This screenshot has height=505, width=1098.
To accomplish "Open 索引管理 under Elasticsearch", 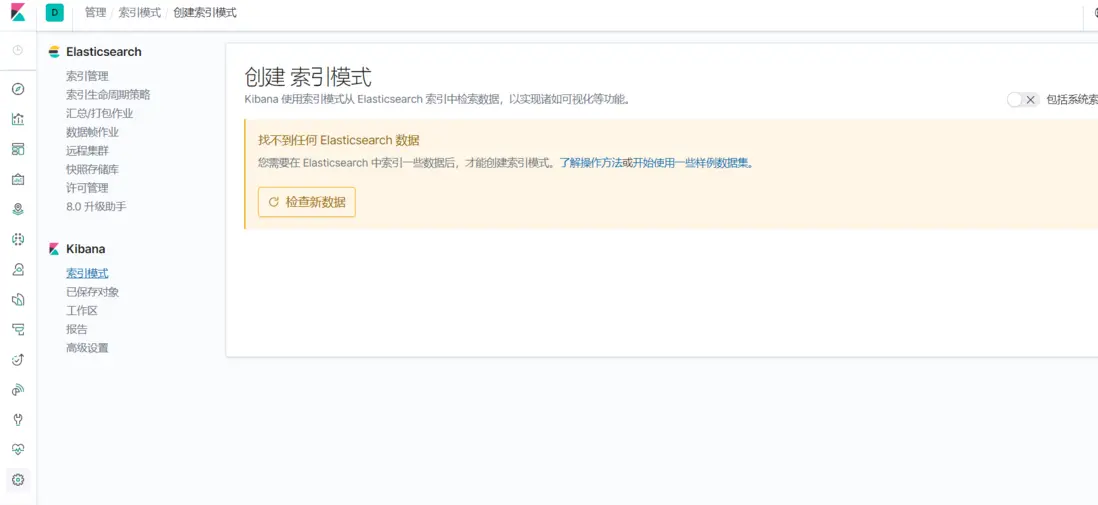I will [x=88, y=76].
